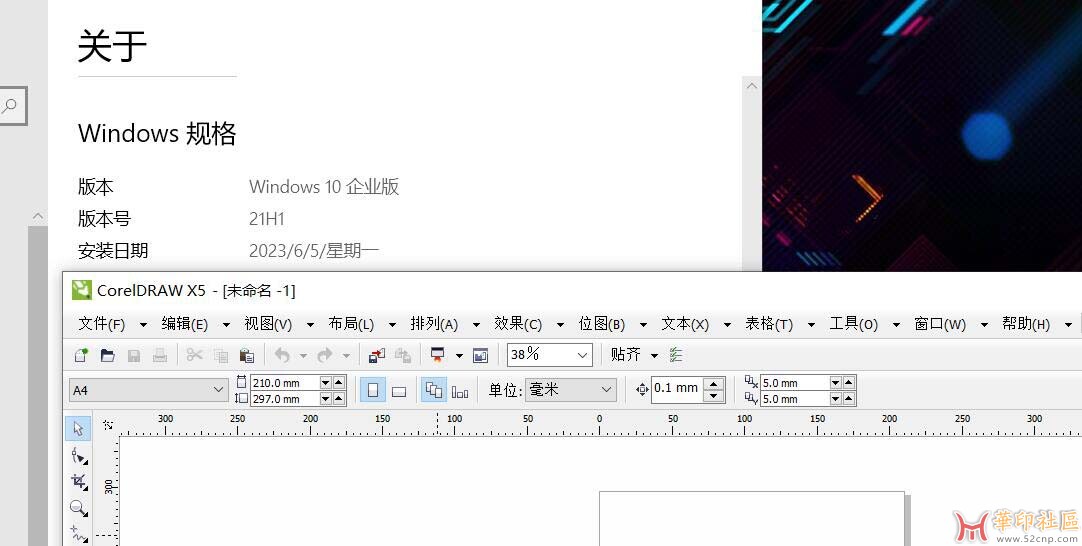Open the 表格(T) menu
1082x546 pixels.
[769, 324]
